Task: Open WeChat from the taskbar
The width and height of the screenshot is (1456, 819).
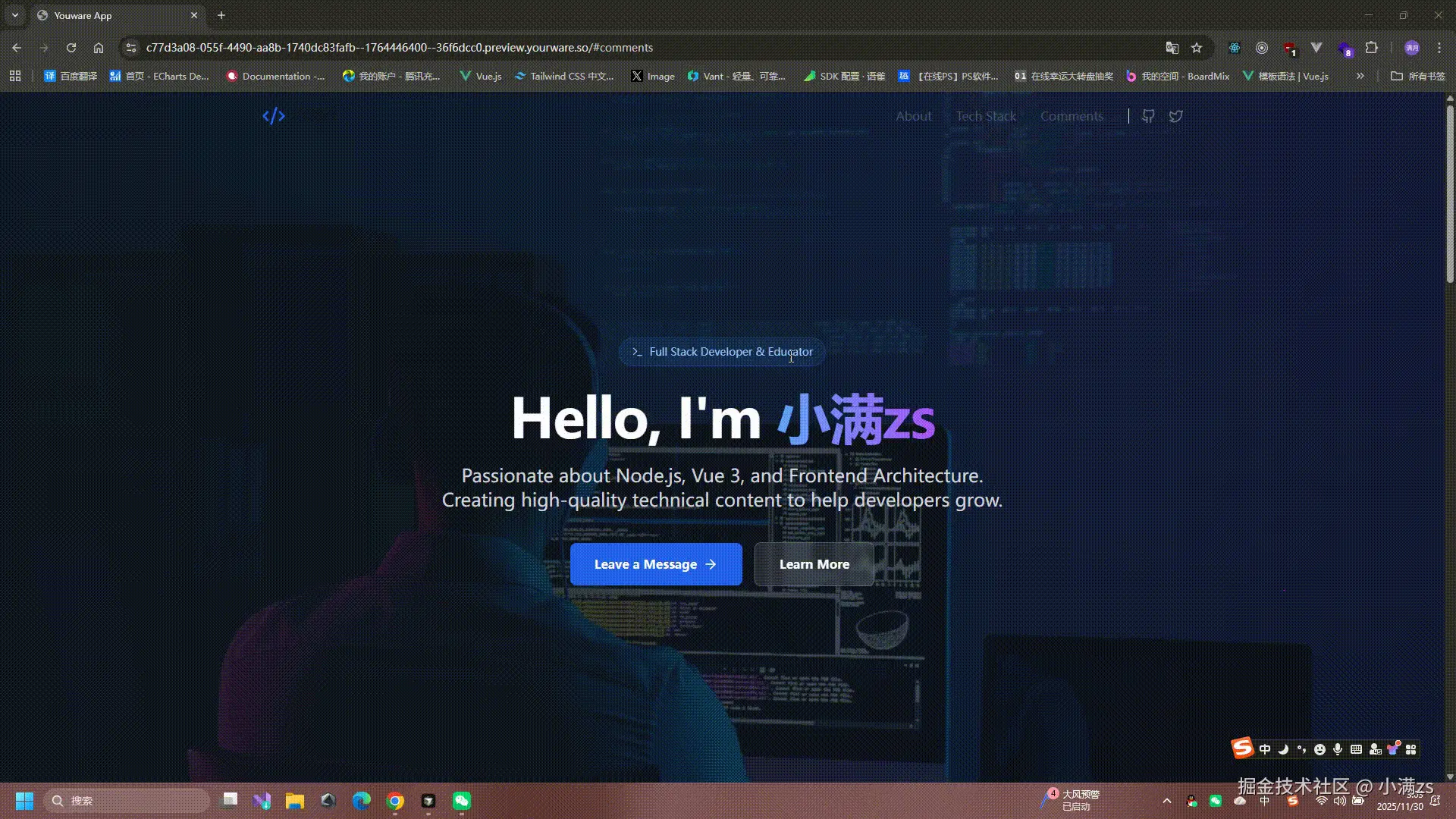Action: pyautogui.click(x=462, y=801)
